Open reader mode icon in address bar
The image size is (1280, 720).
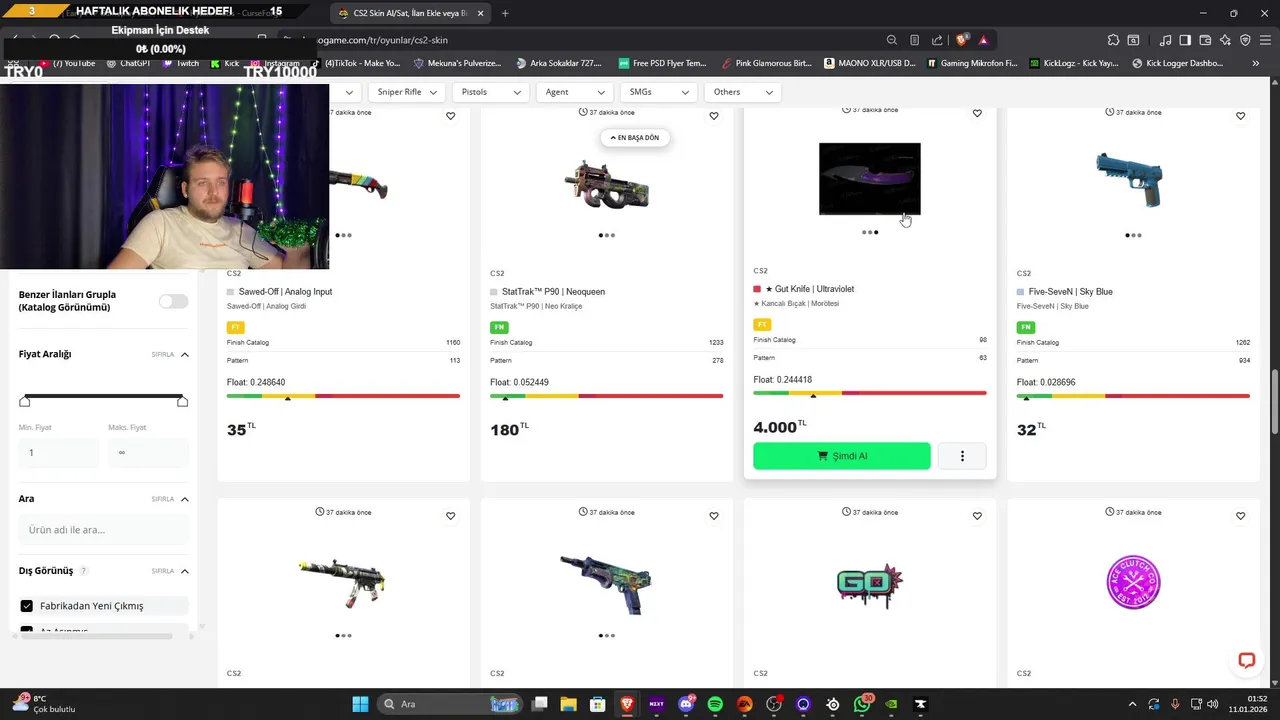[914, 40]
